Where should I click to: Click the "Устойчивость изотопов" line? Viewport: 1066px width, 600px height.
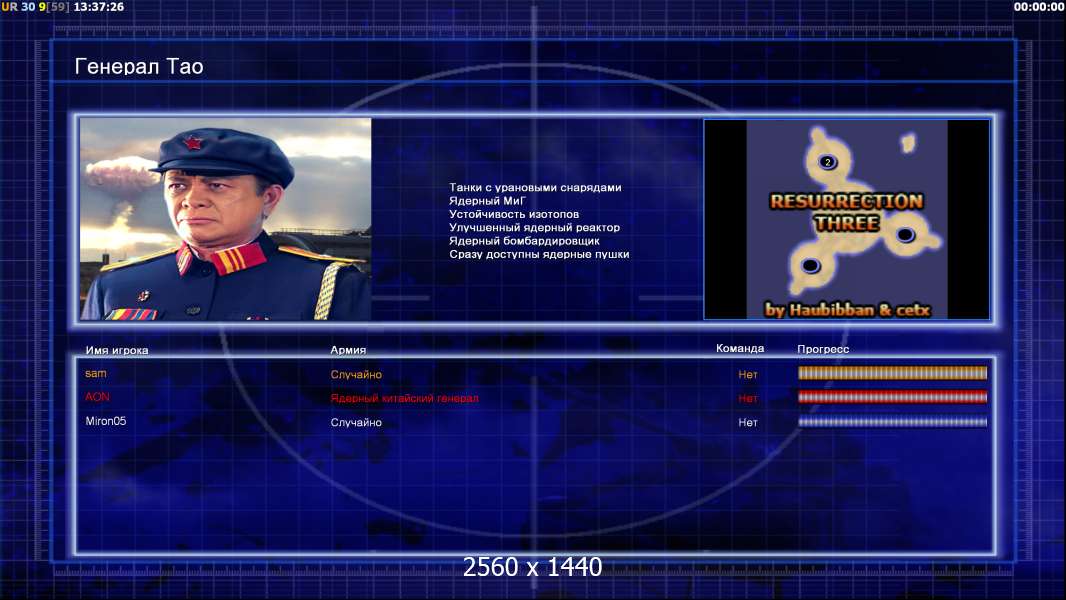click(x=514, y=214)
